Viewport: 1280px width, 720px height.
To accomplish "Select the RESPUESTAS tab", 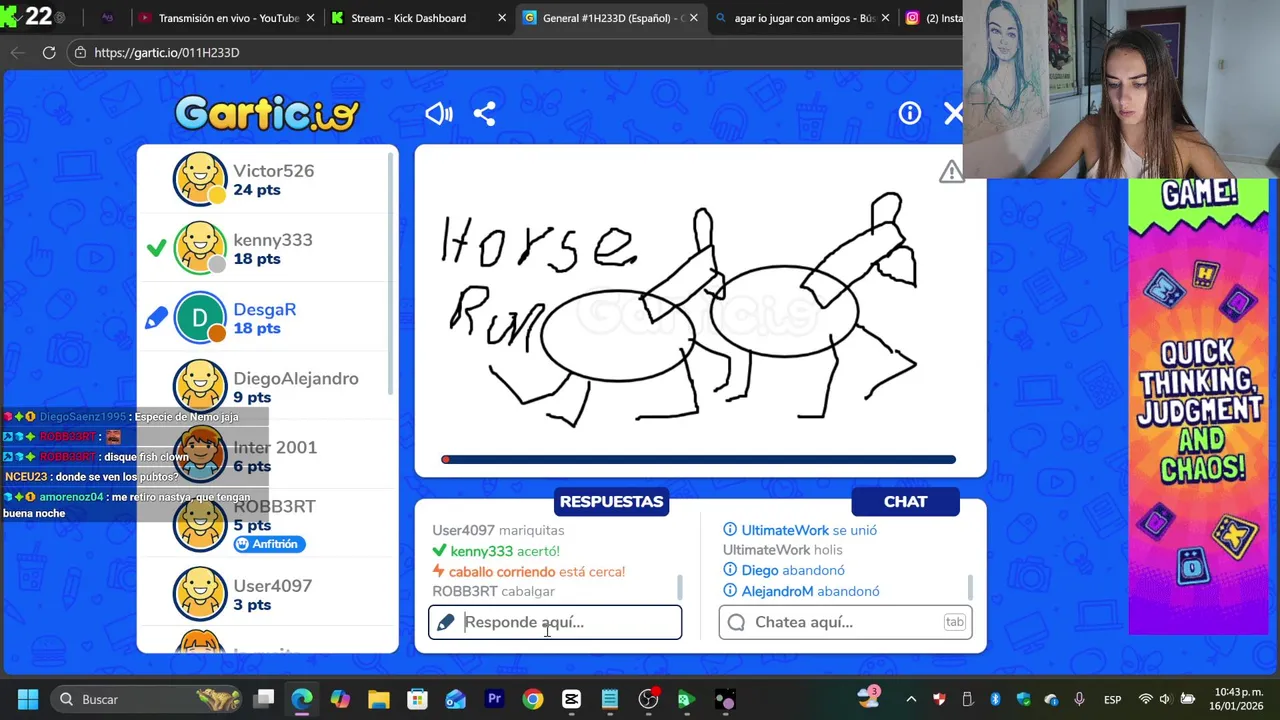I will coord(611,502).
